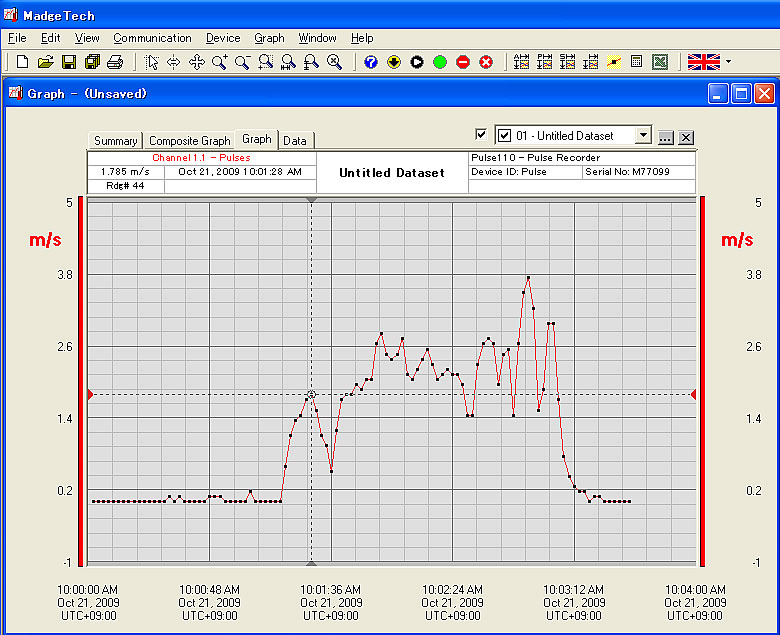Image resolution: width=780 pixels, height=635 pixels.
Task: Expand the Untitled Dataset dropdown list
Action: (x=643, y=136)
